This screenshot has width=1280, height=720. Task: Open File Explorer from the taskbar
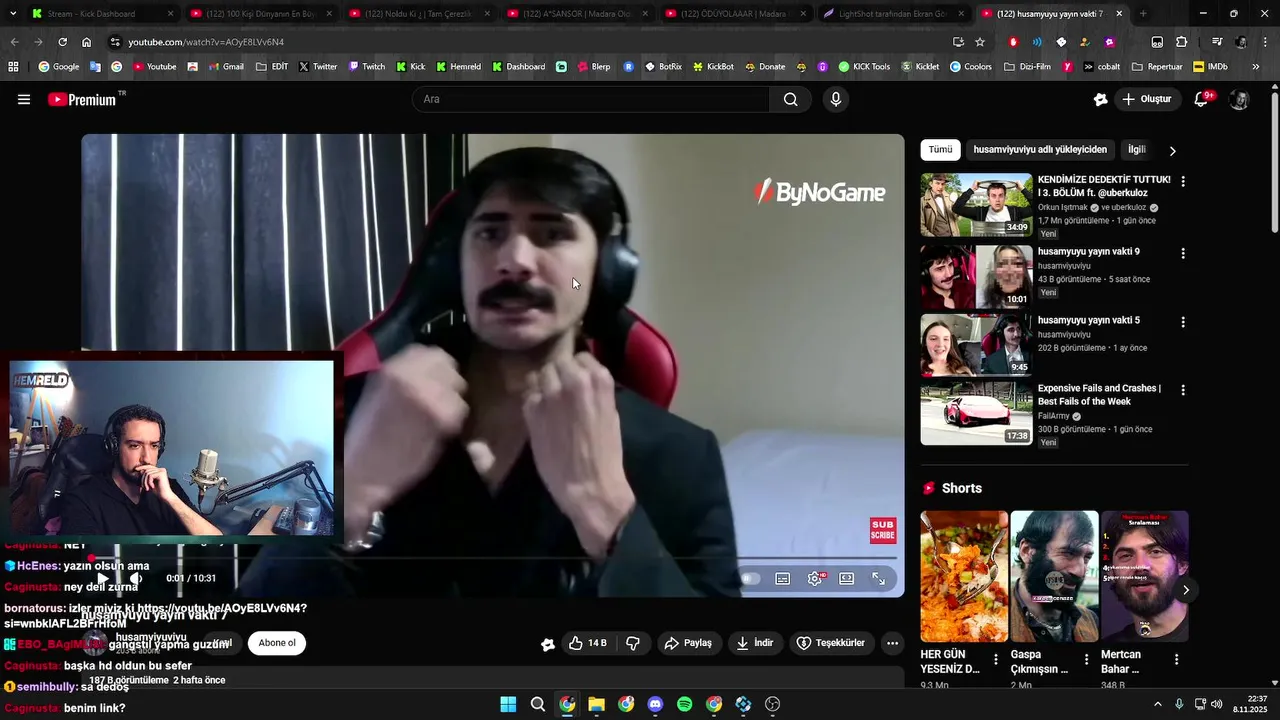(596, 704)
